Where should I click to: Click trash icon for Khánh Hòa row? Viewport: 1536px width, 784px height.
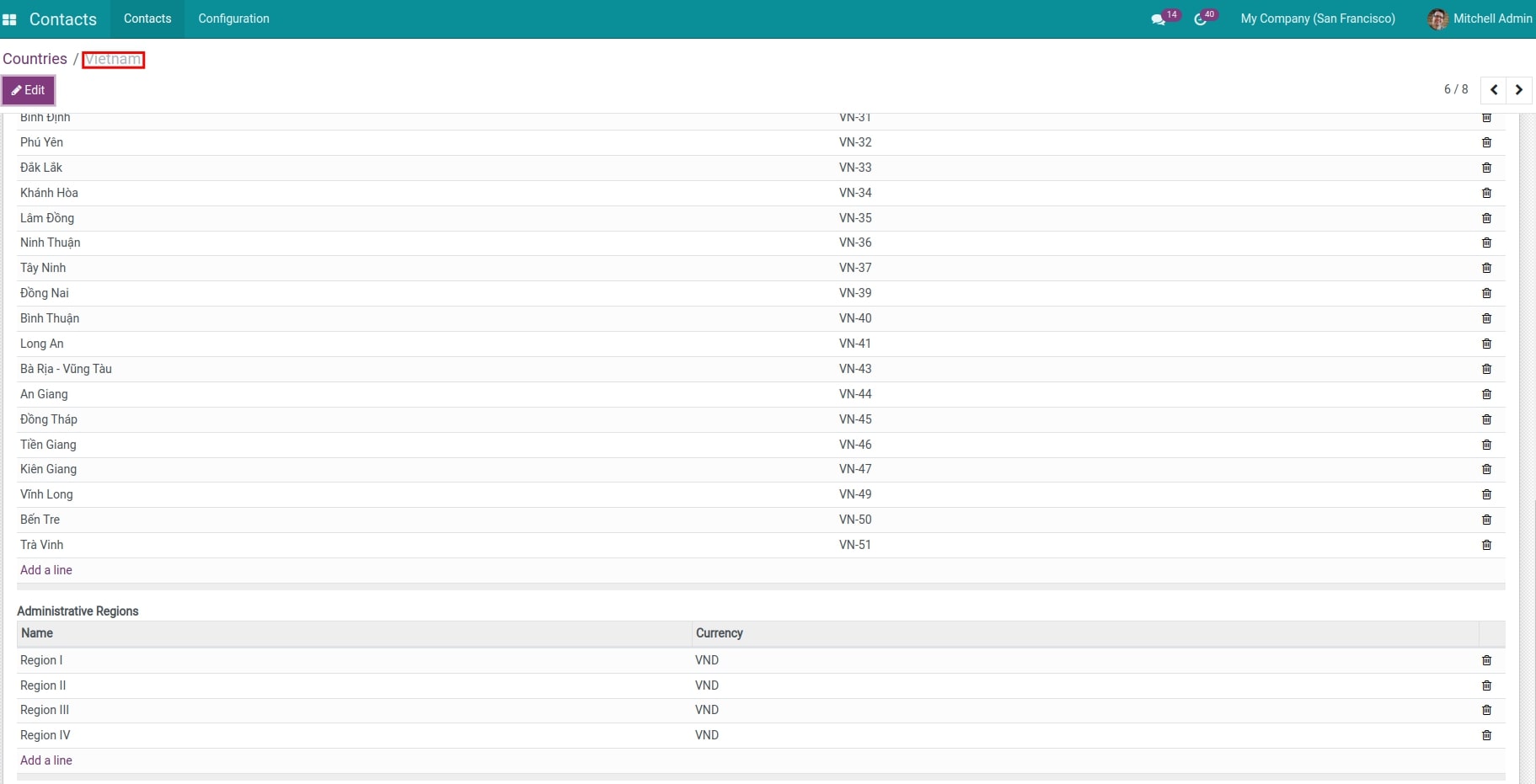pos(1486,193)
